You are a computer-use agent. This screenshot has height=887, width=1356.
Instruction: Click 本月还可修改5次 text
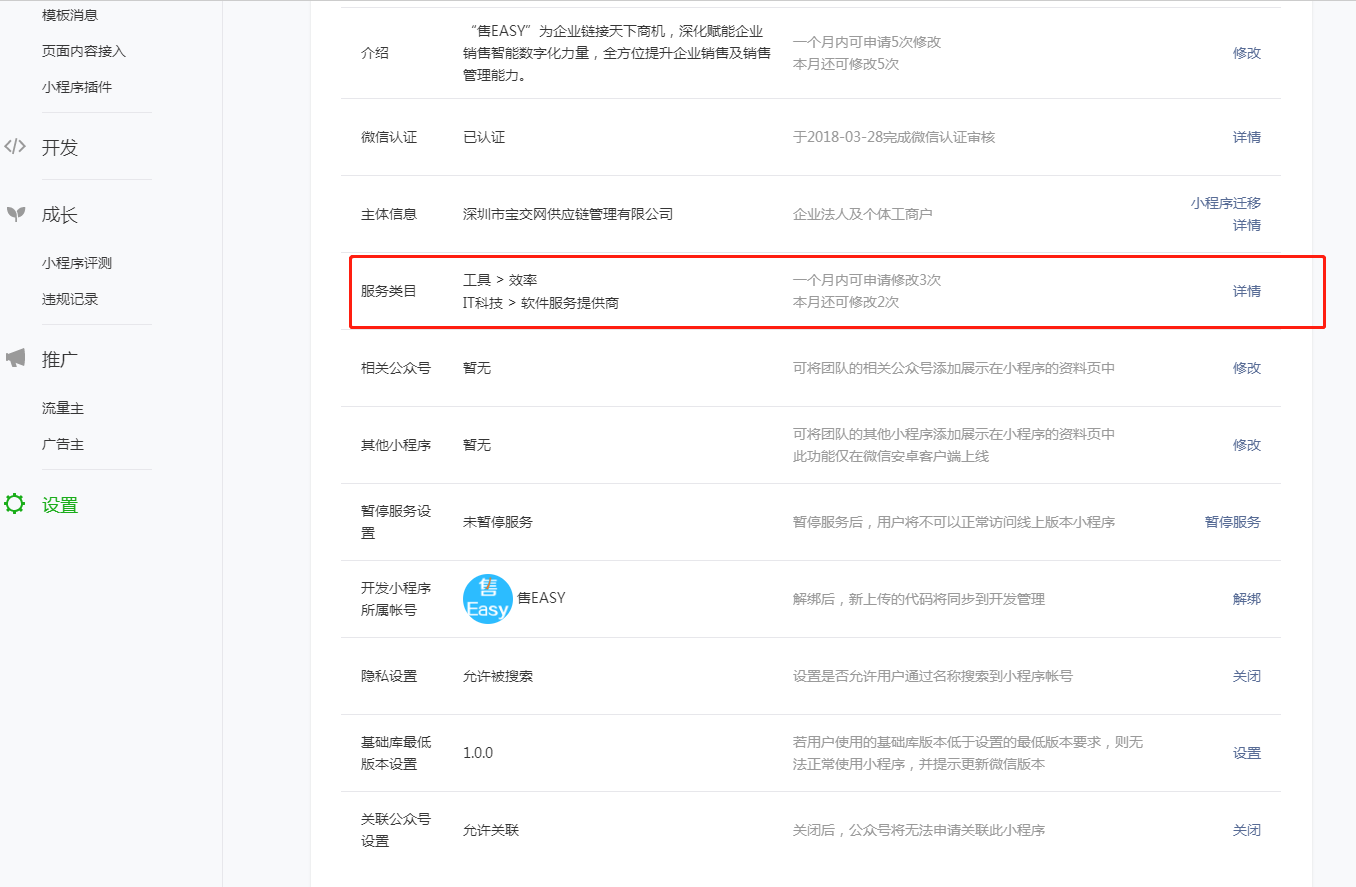click(x=846, y=64)
